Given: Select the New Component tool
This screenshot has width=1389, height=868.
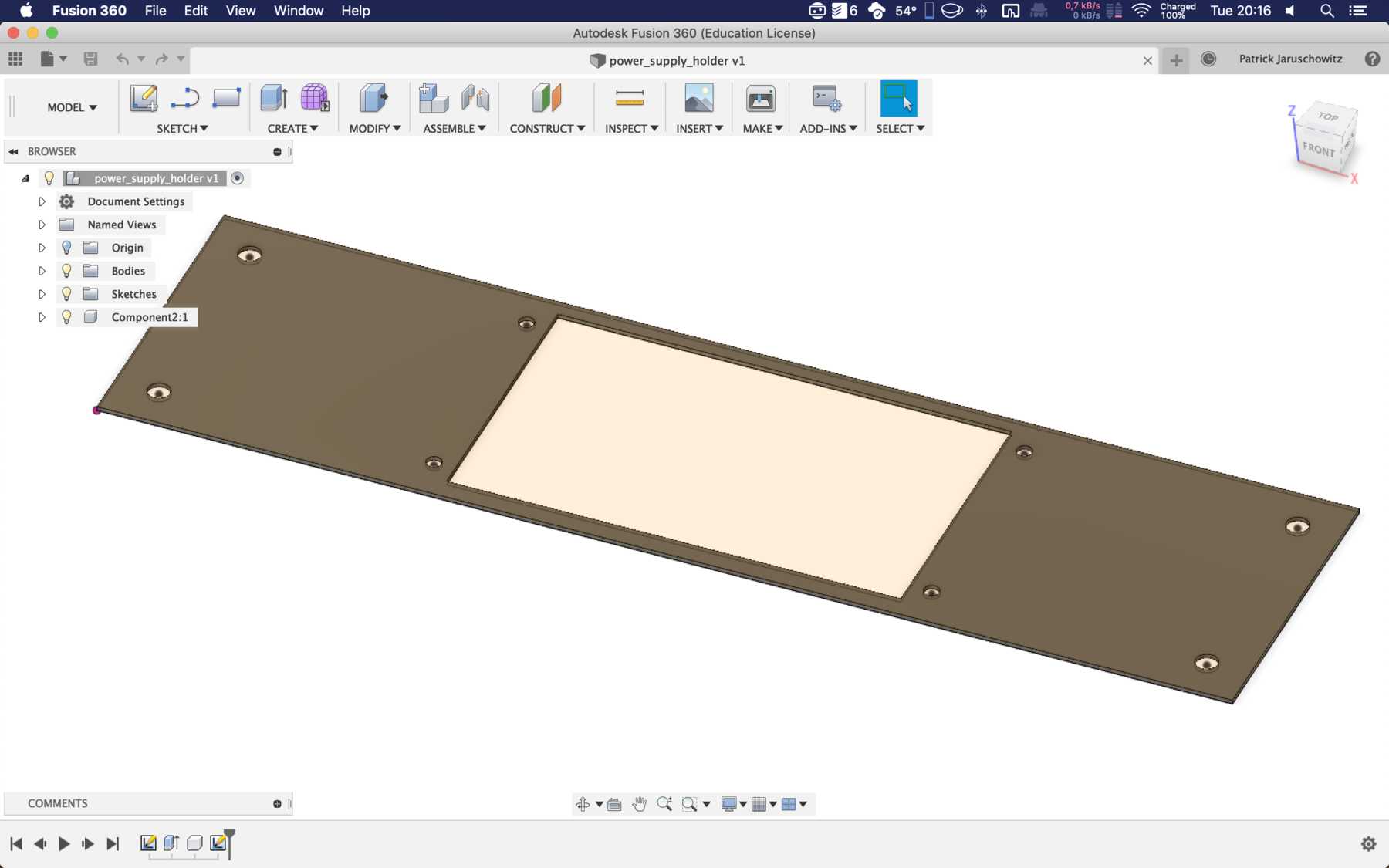Looking at the screenshot, I should click(x=434, y=99).
